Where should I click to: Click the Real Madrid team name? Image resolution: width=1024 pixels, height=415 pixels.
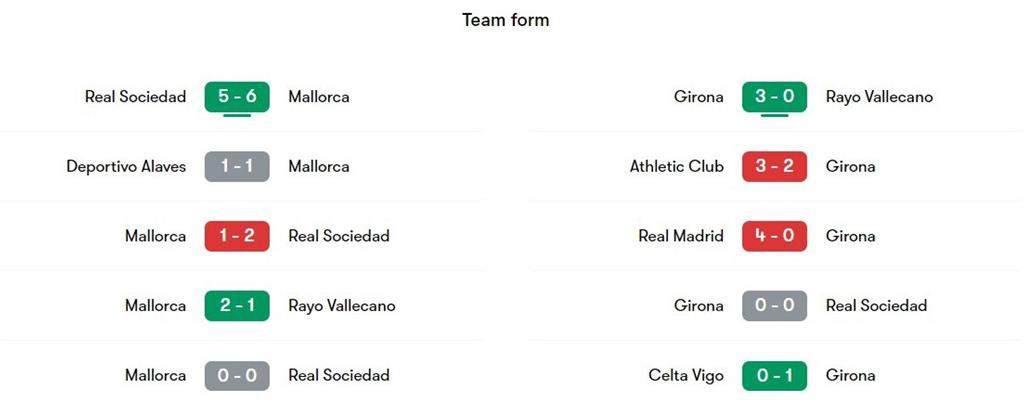click(x=681, y=236)
